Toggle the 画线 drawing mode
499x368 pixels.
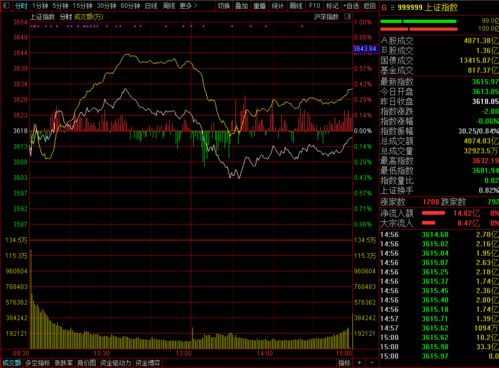click(295, 6)
